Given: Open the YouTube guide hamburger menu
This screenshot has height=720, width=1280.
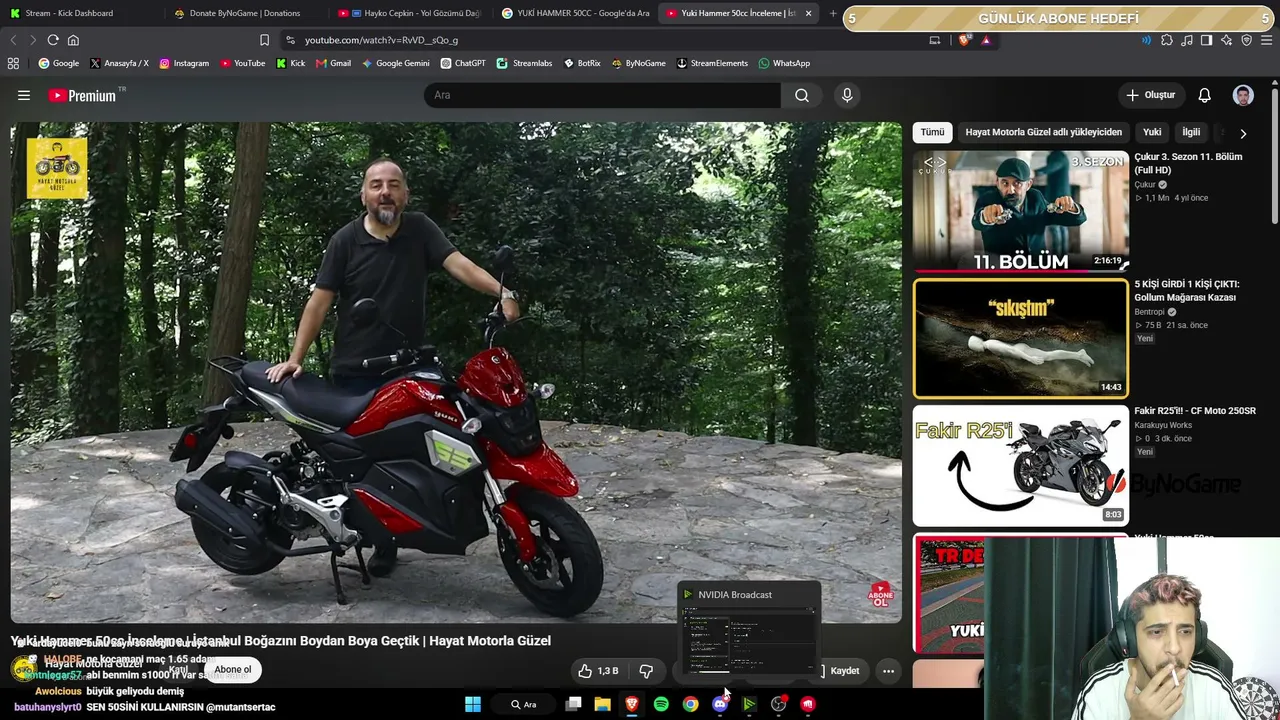Looking at the screenshot, I should [x=24, y=95].
